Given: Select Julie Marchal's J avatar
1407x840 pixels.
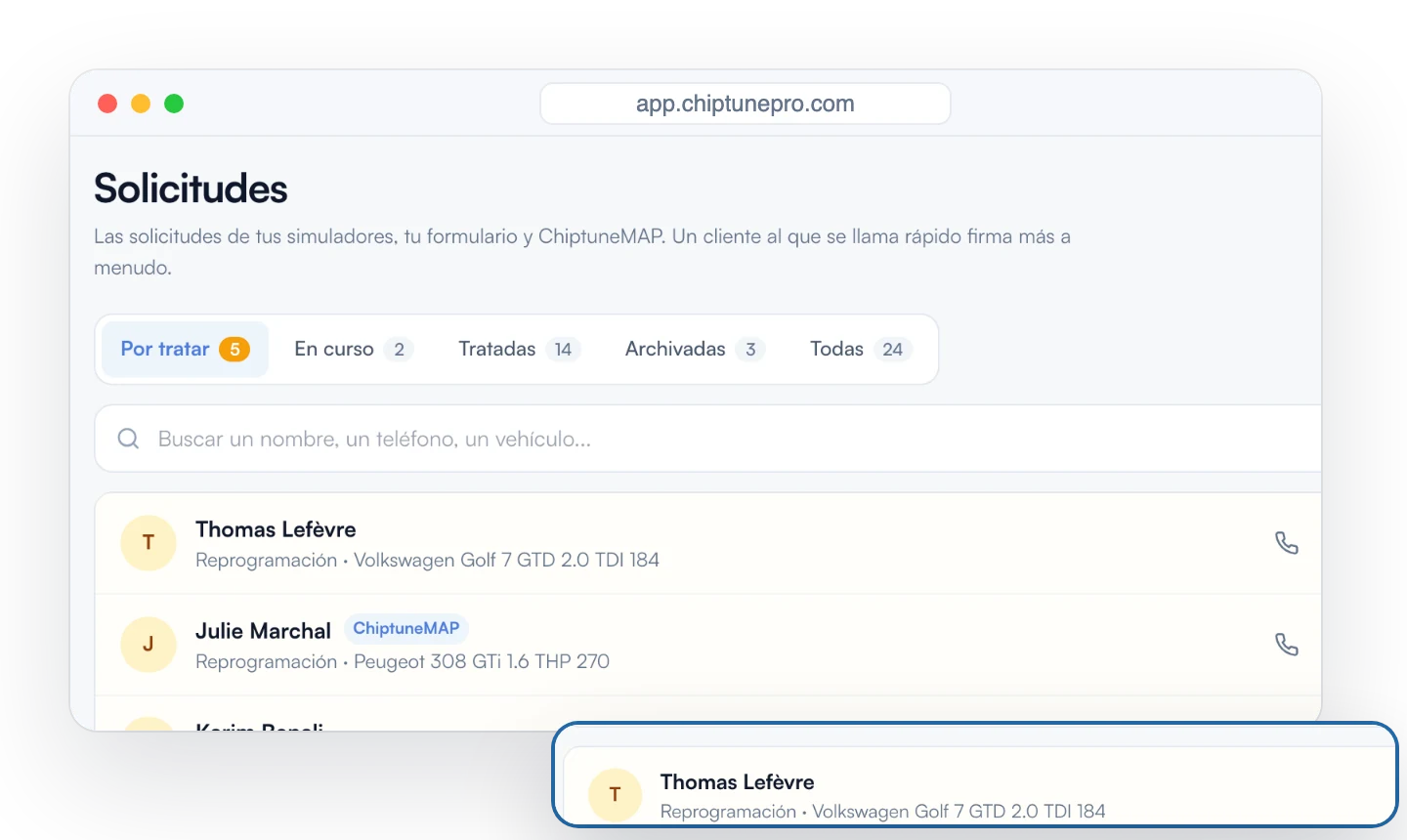Looking at the screenshot, I should pyautogui.click(x=149, y=645).
